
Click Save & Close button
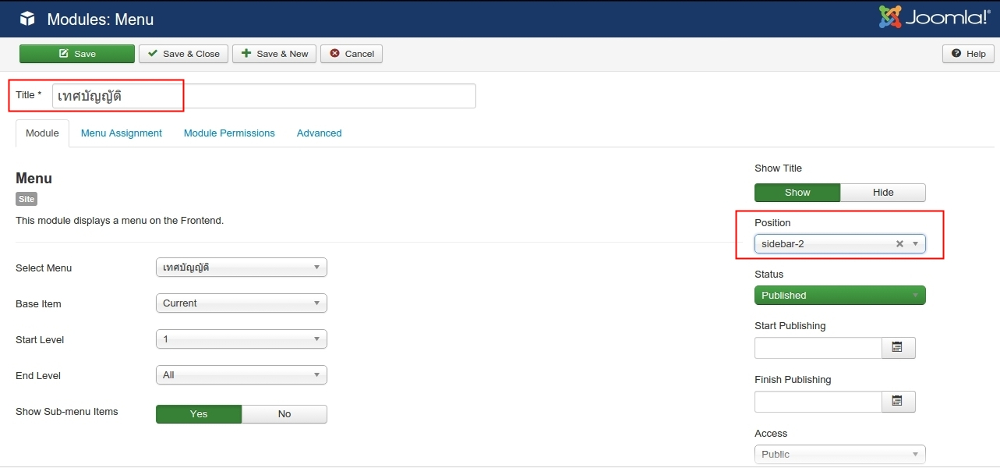point(184,54)
